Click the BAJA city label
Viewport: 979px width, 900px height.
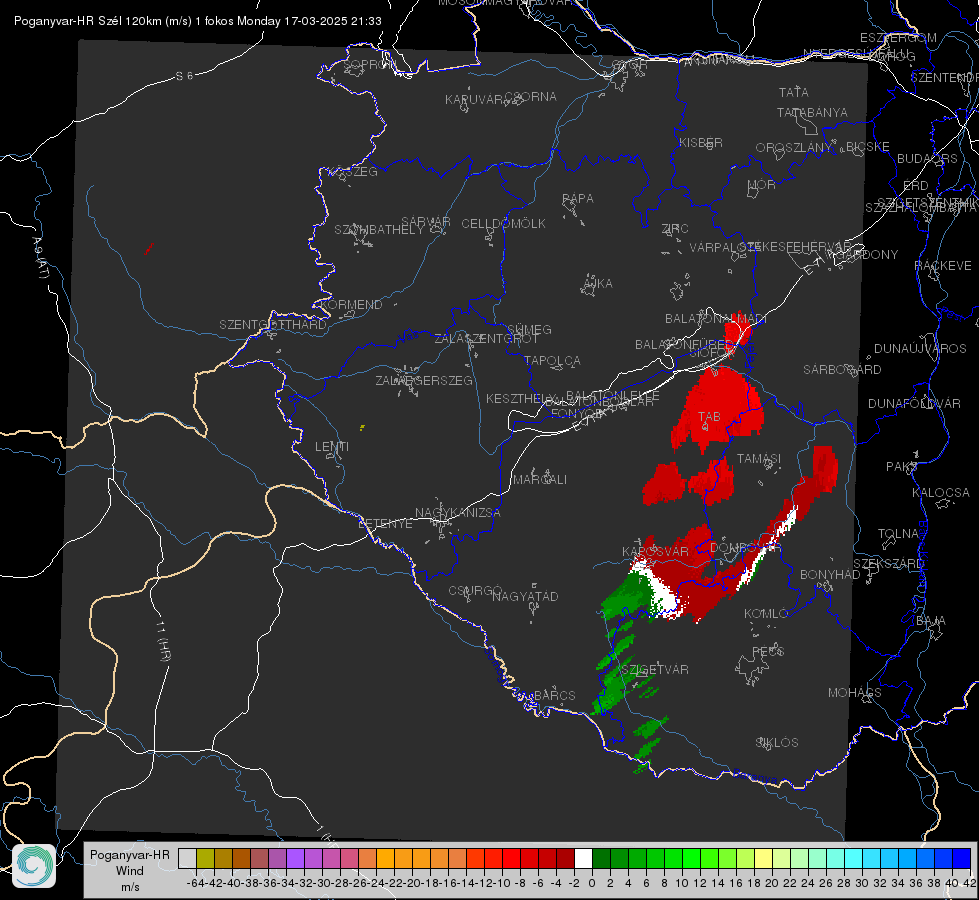click(931, 621)
